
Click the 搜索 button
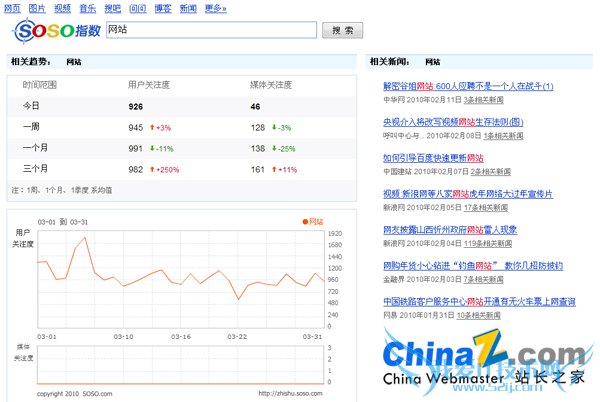[342, 30]
